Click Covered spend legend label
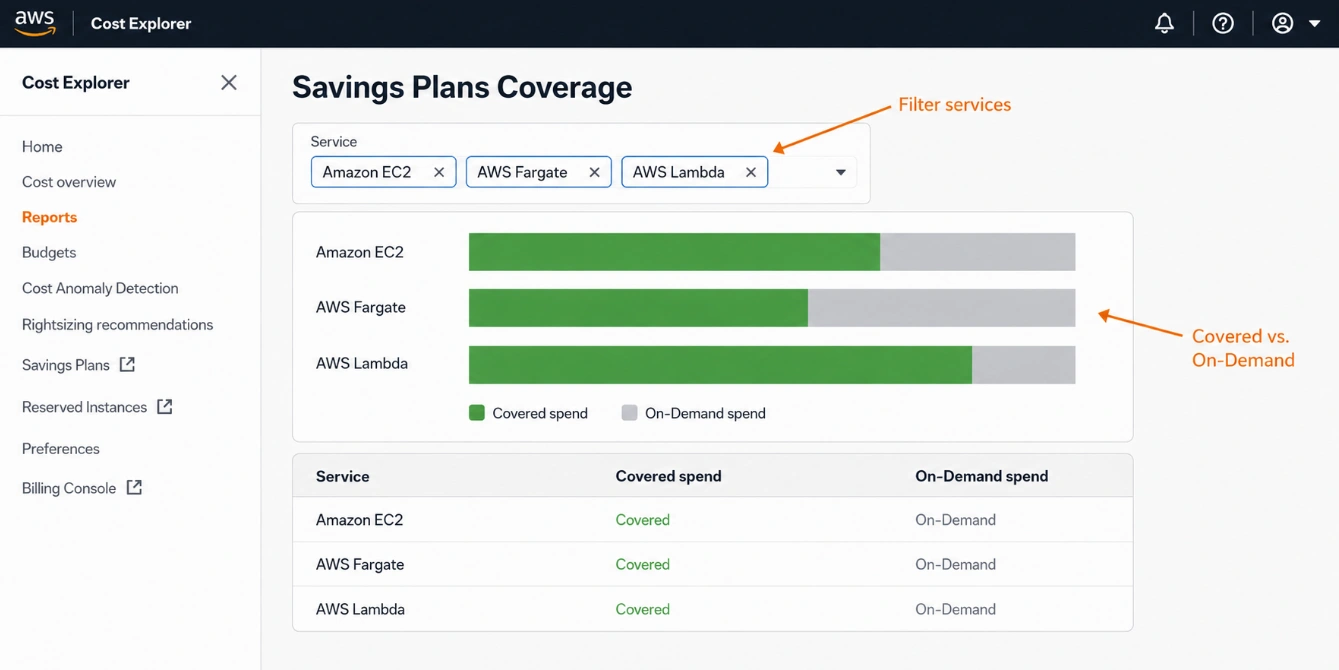1339x670 pixels. click(x=540, y=413)
